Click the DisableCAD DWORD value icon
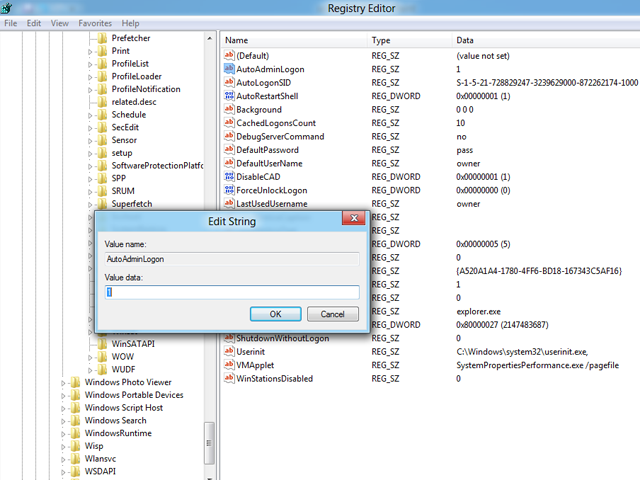Viewport: 640px width, 480px height. [x=229, y=177]
